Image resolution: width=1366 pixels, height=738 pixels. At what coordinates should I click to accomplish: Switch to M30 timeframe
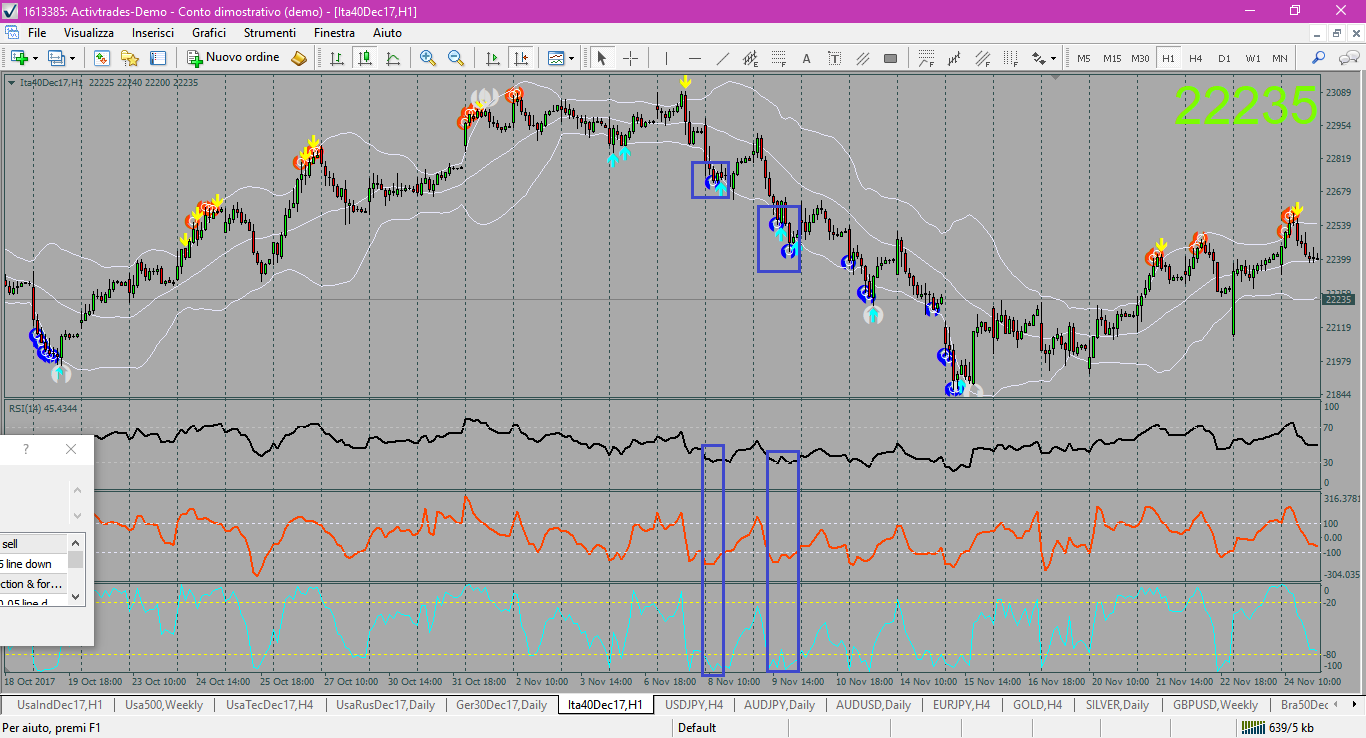point(1140,58)
